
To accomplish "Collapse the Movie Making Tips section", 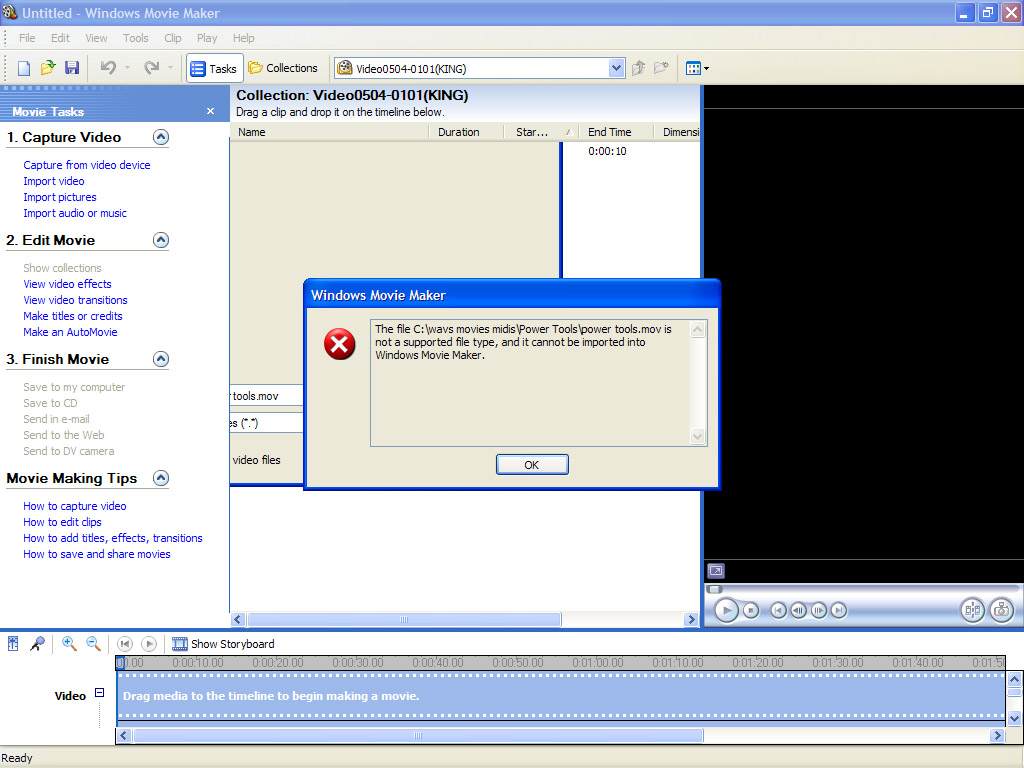I will point(161,478).
